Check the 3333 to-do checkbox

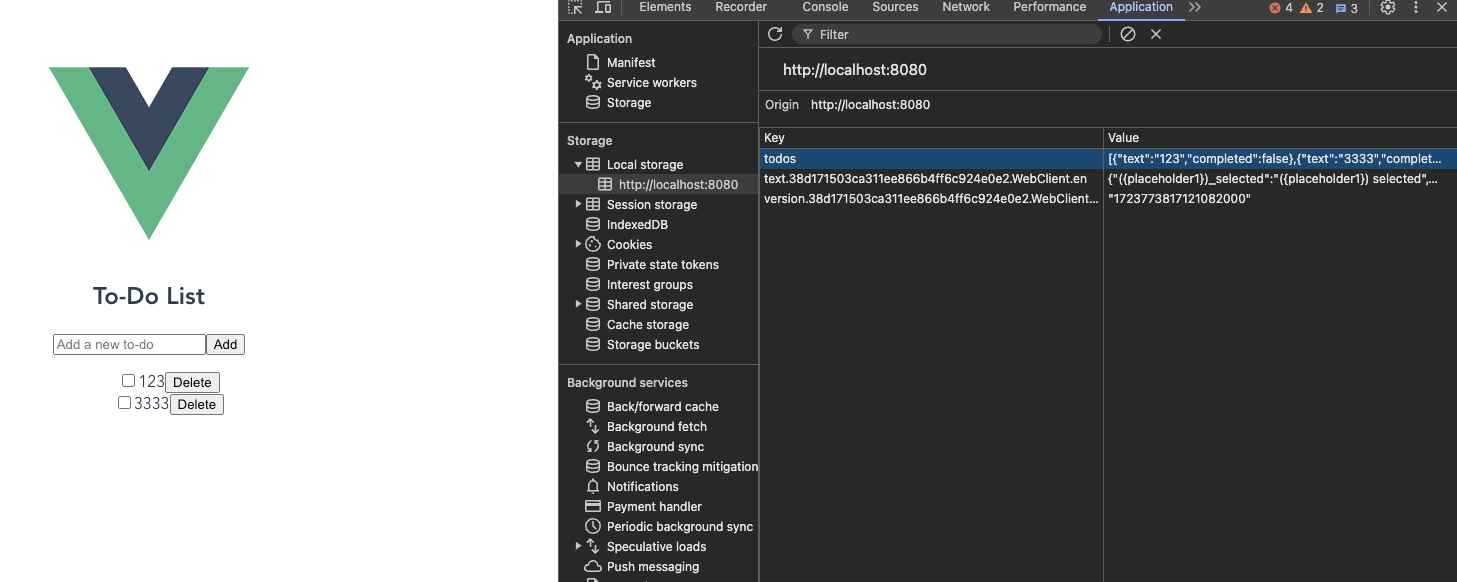tap(124, 403)
